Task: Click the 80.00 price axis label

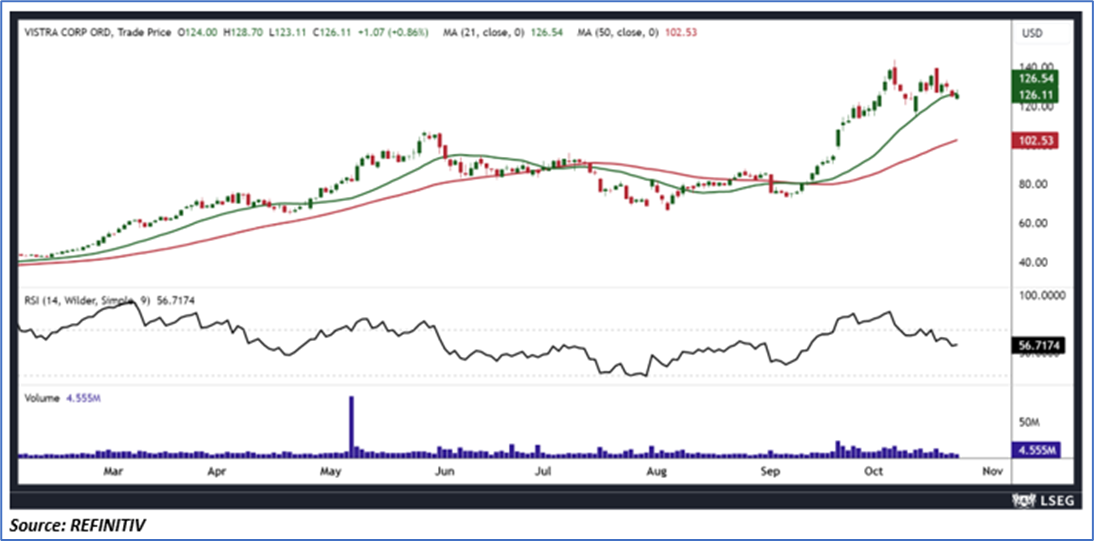Action: point(1032,184)
